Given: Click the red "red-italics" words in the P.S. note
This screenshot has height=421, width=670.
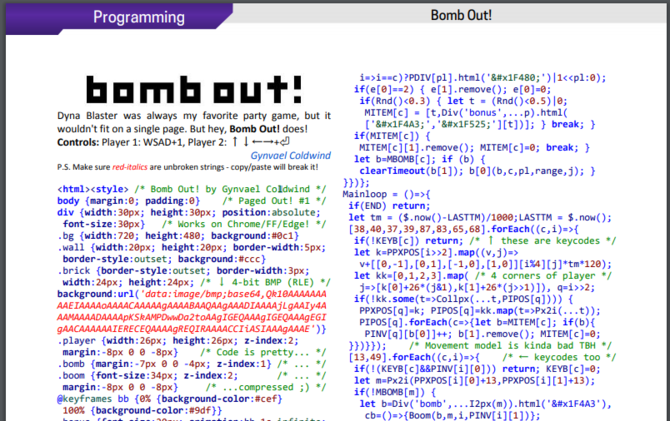Looking at the screenshot, I should [130, 167].
